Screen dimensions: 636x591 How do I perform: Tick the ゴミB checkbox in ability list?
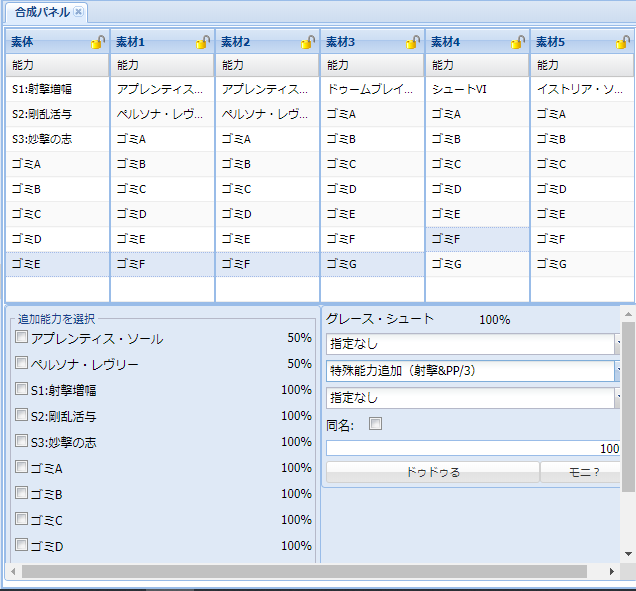coord(21,492)
